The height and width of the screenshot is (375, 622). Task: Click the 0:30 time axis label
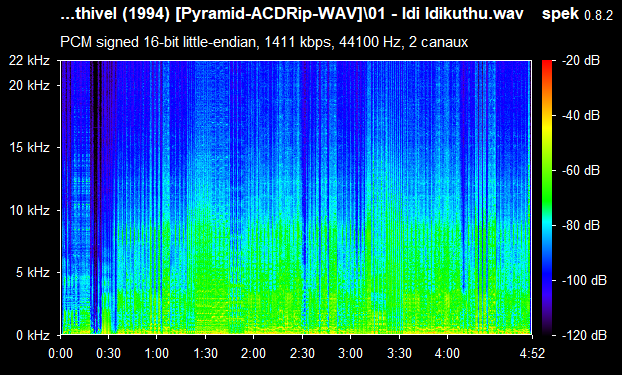(x=108, y=353)
